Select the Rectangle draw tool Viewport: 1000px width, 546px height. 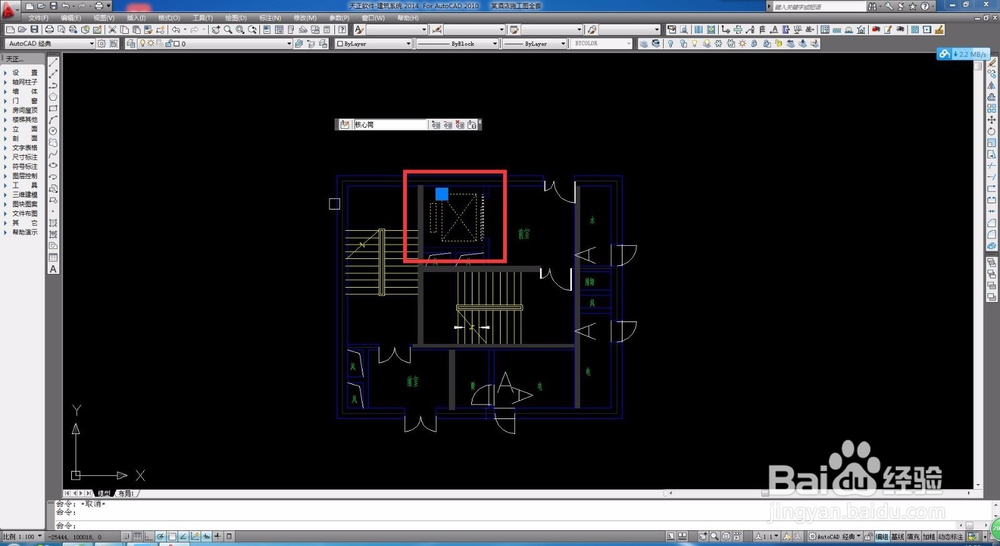(54, 108)
